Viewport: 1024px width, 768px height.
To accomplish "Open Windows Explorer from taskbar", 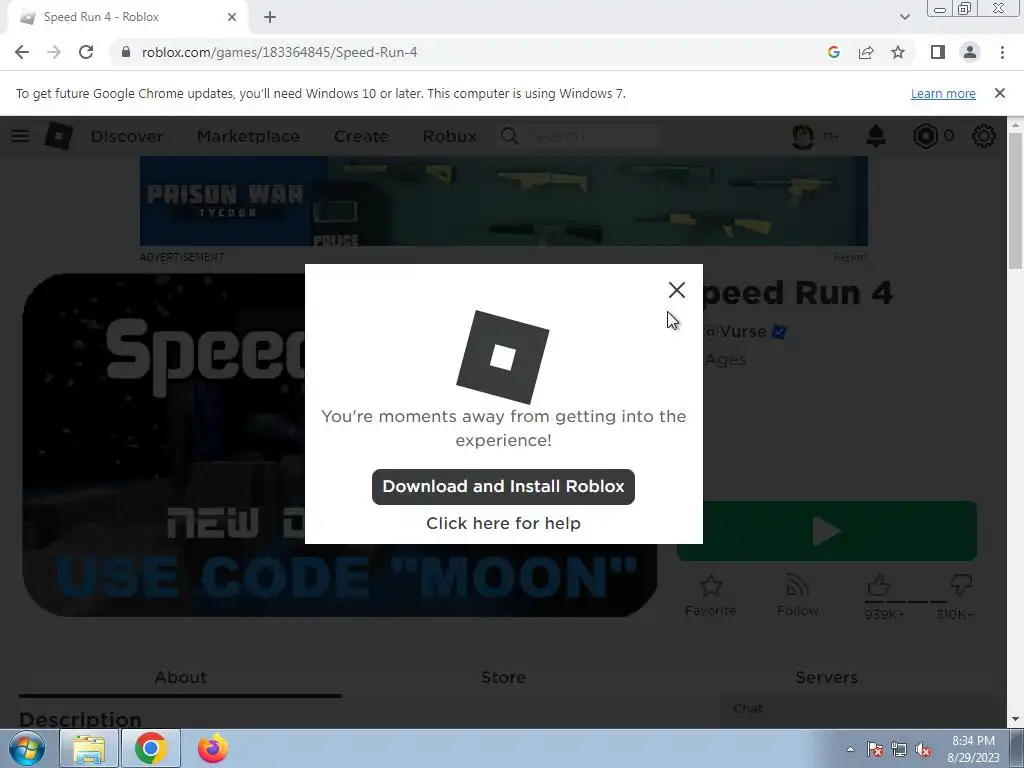I will tap(89, 748).
